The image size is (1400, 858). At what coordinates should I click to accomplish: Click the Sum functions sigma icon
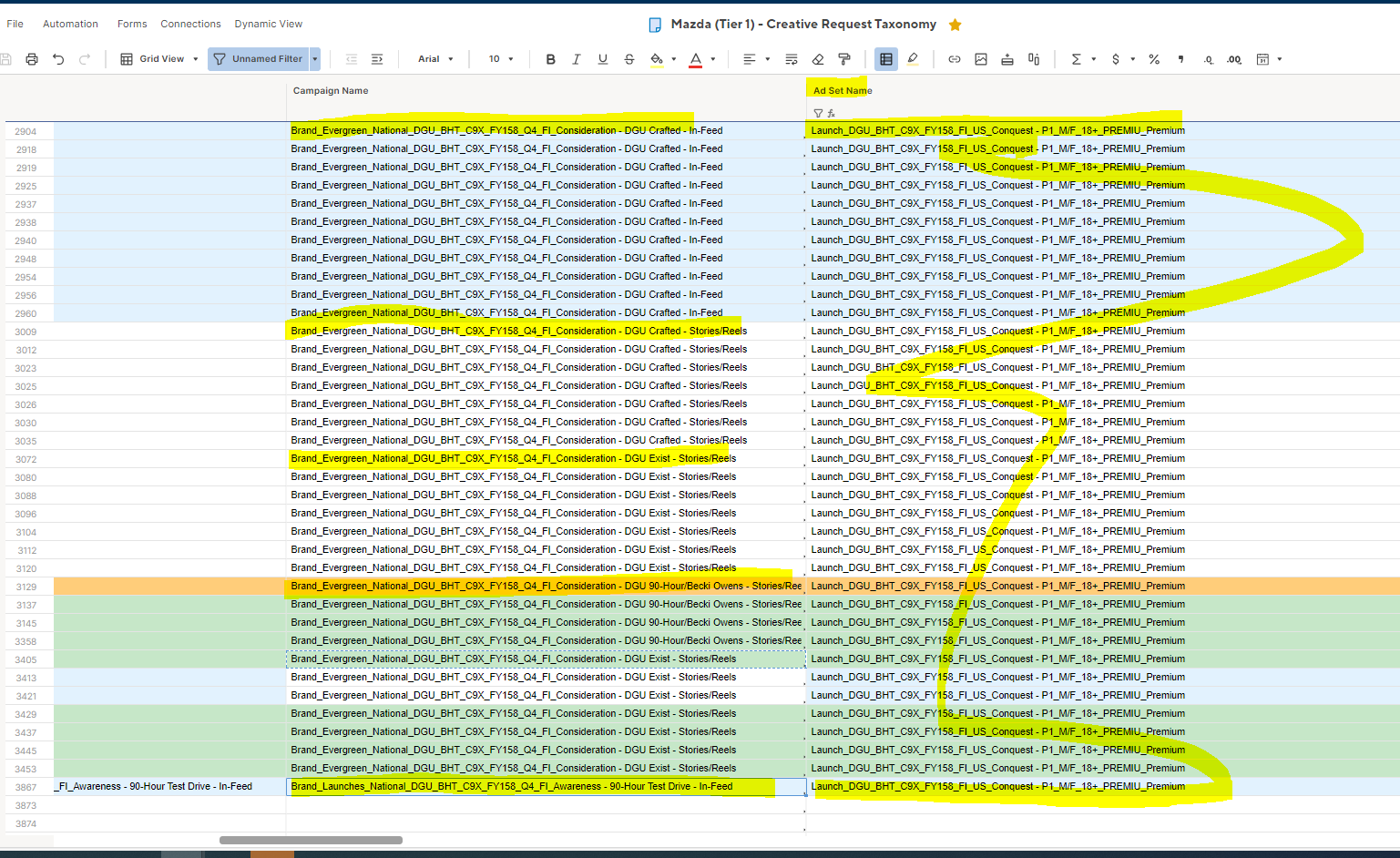[1076, 59]
